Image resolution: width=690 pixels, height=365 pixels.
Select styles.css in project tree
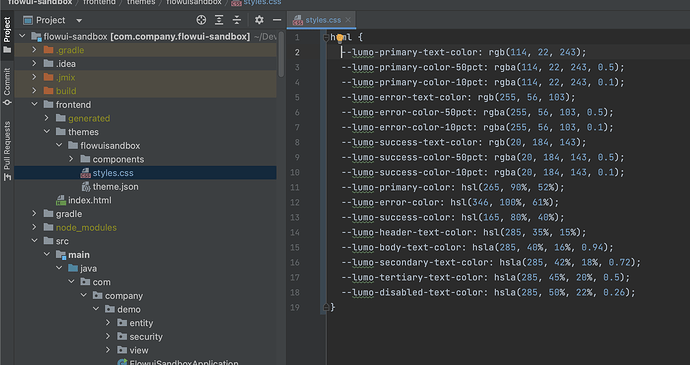click(146, 173)
